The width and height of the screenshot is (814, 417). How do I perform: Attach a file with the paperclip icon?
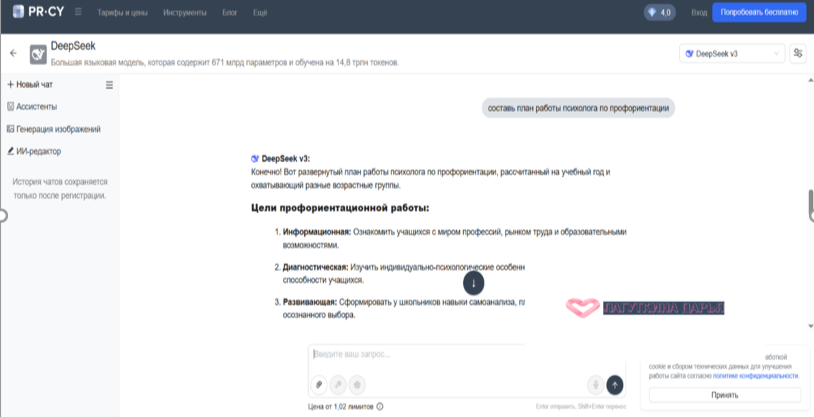click(319, 385)
